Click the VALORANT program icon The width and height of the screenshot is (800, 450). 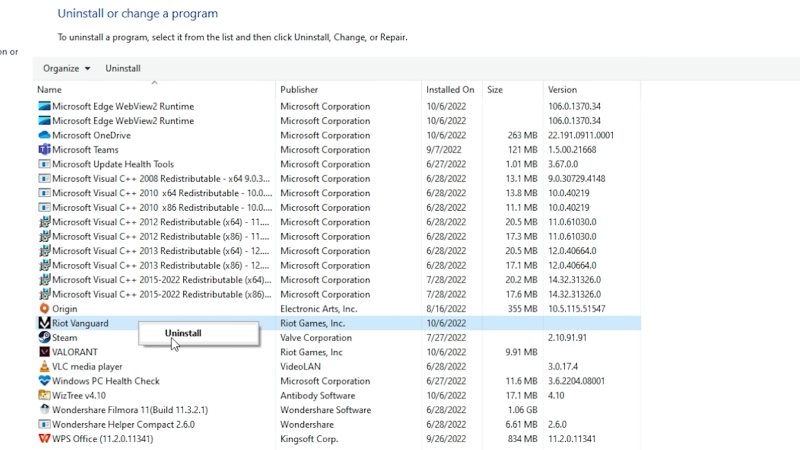[x=44, y=352]
